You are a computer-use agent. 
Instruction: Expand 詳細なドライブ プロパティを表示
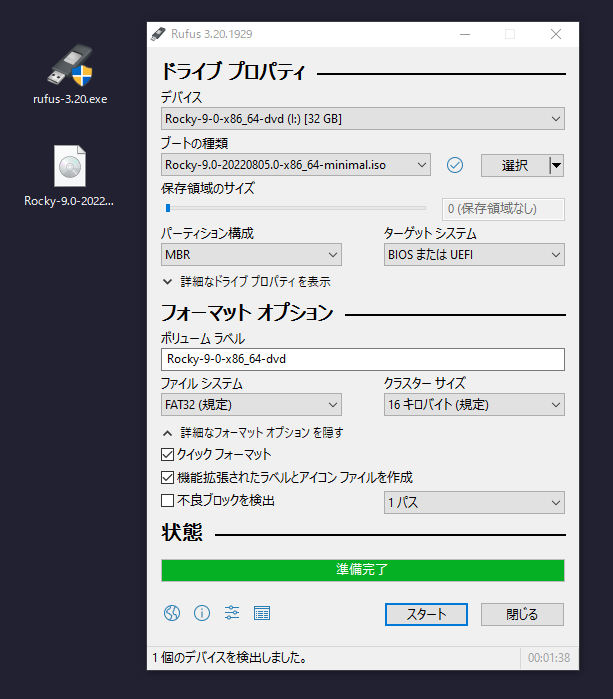tap(247, 282)
